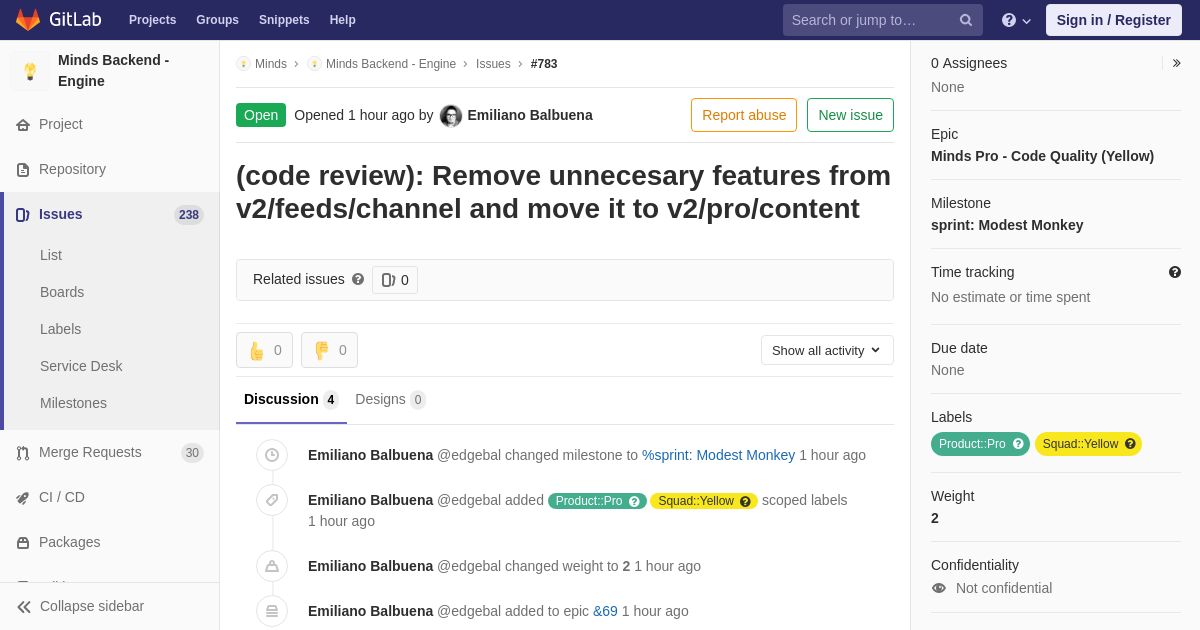Click the Project home icon

pyautogui.click(x=23, y=125)
